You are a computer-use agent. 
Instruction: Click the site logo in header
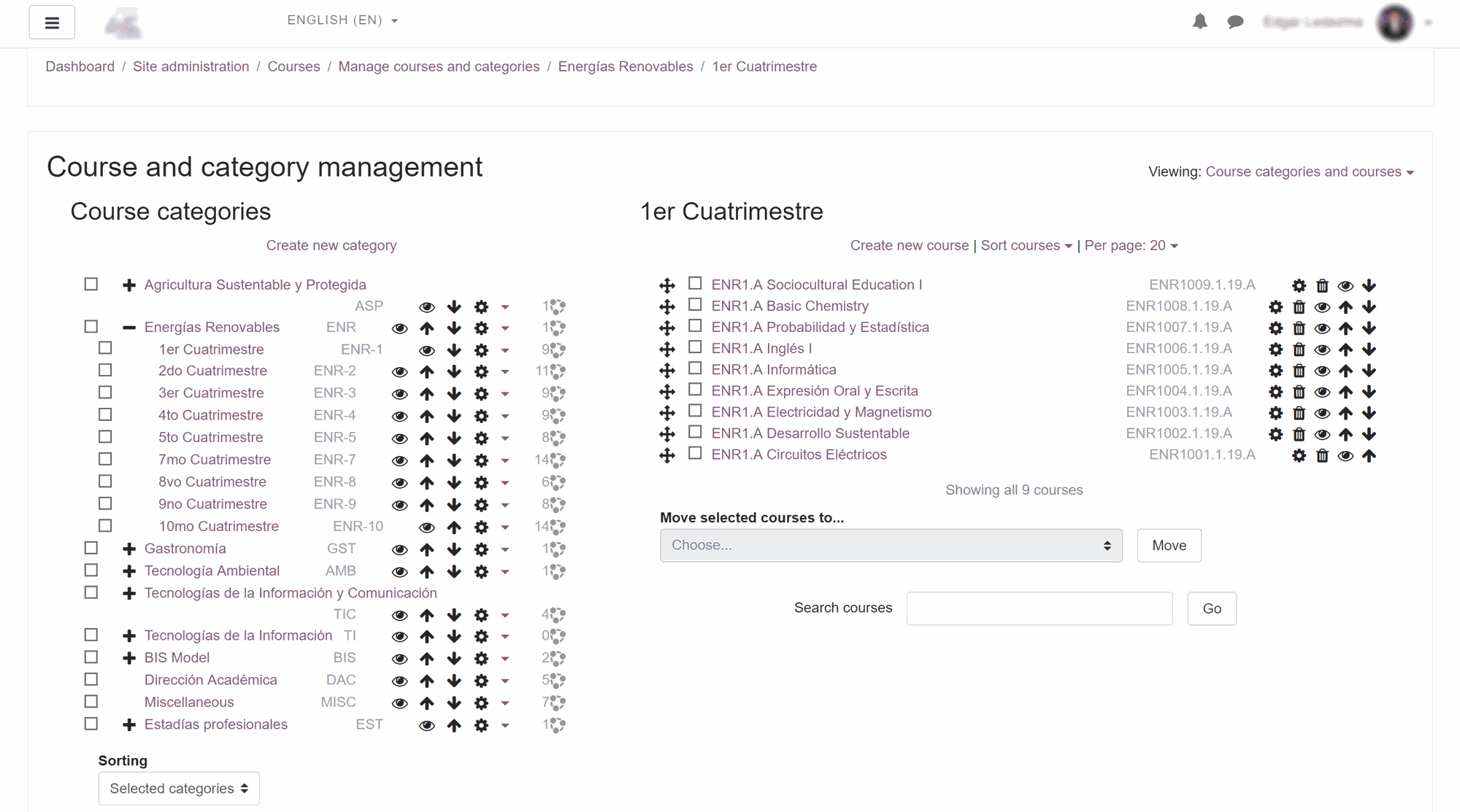click(123, 23)
